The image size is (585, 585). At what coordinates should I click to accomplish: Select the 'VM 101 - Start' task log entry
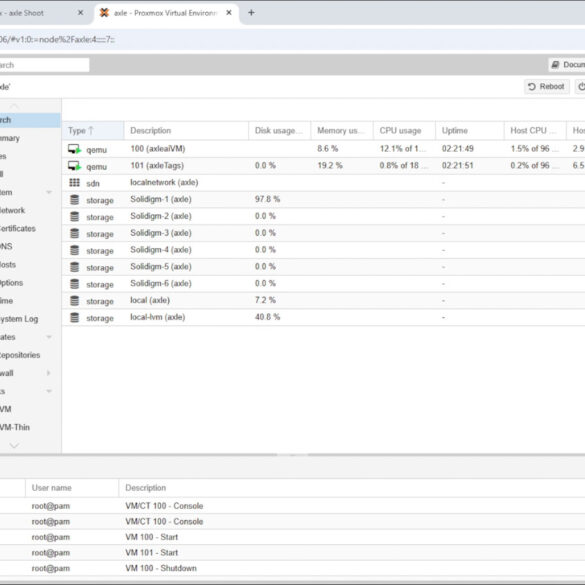292,553
